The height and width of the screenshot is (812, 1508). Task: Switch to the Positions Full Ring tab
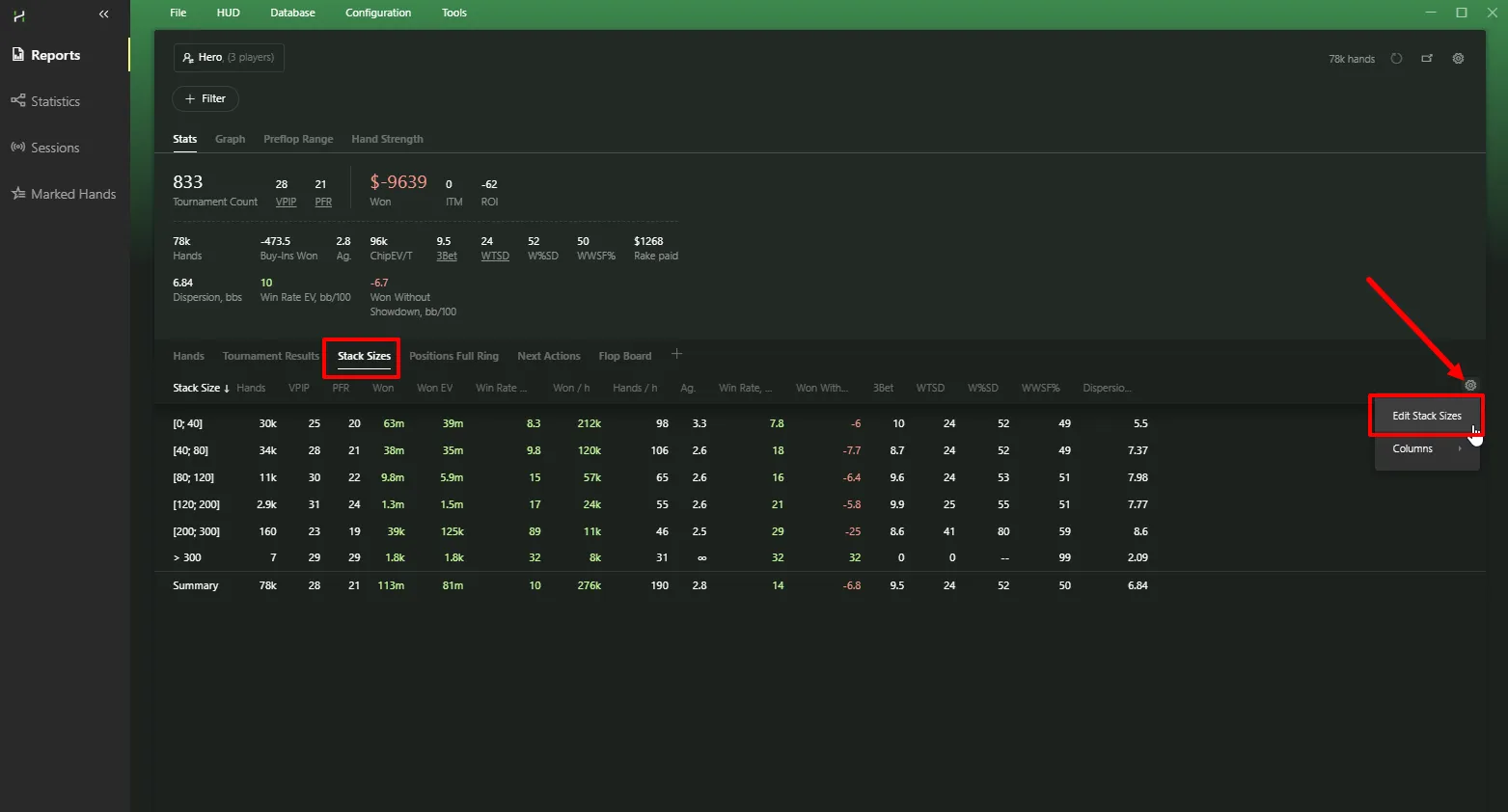[x=453, y=356]
